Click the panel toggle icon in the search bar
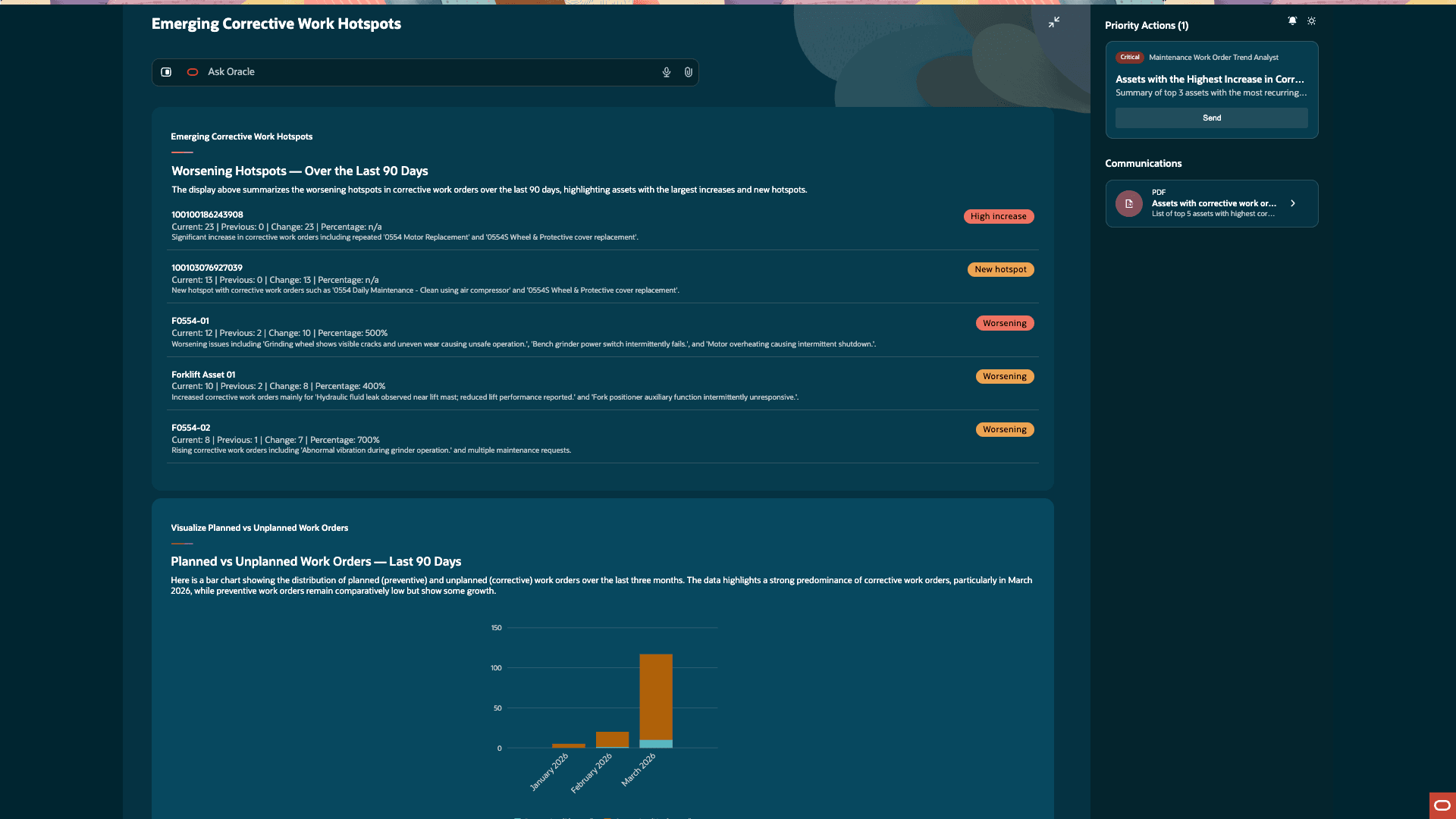 166,72
